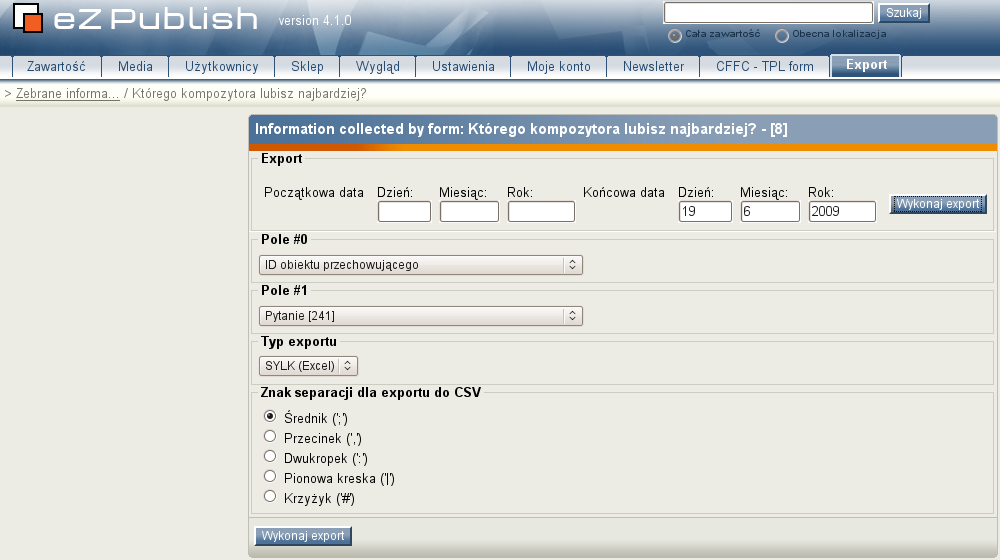Select the Krzyżyk (#) separator option
1000x560 pixels.
[x=269, y=496]
